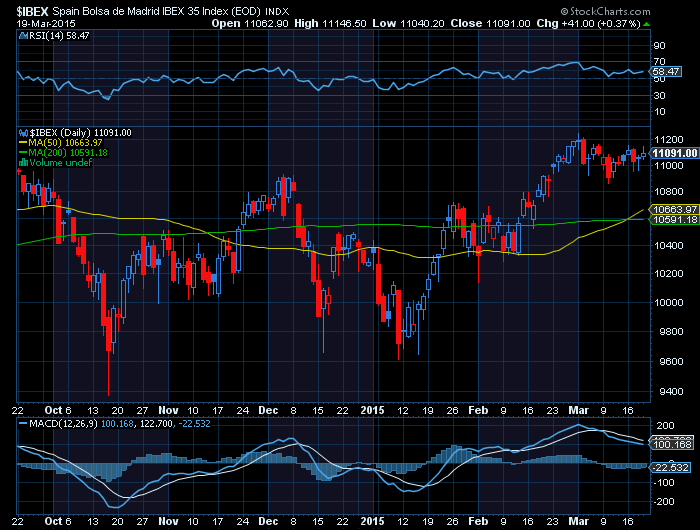Click the MACD 200 axis label
This screenshot has width=700, height=530.
point(666,426)
